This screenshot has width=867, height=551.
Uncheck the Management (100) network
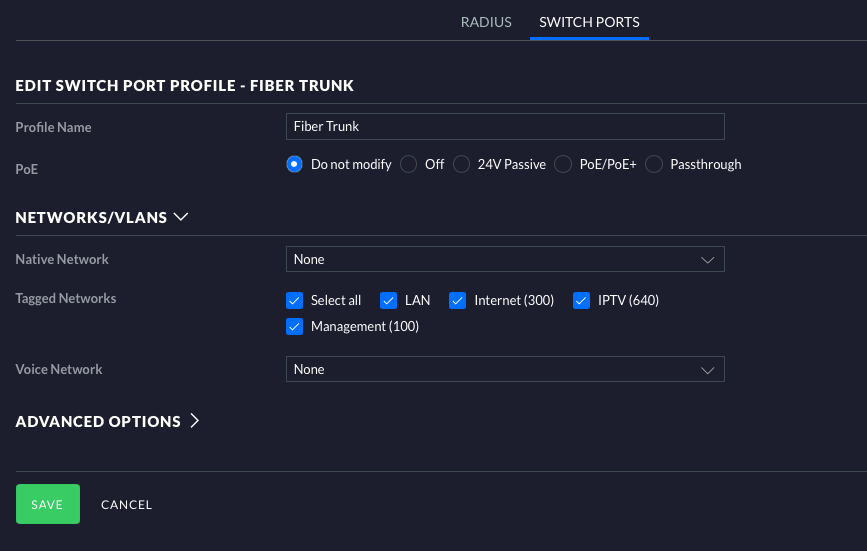[x=294, y=326]
